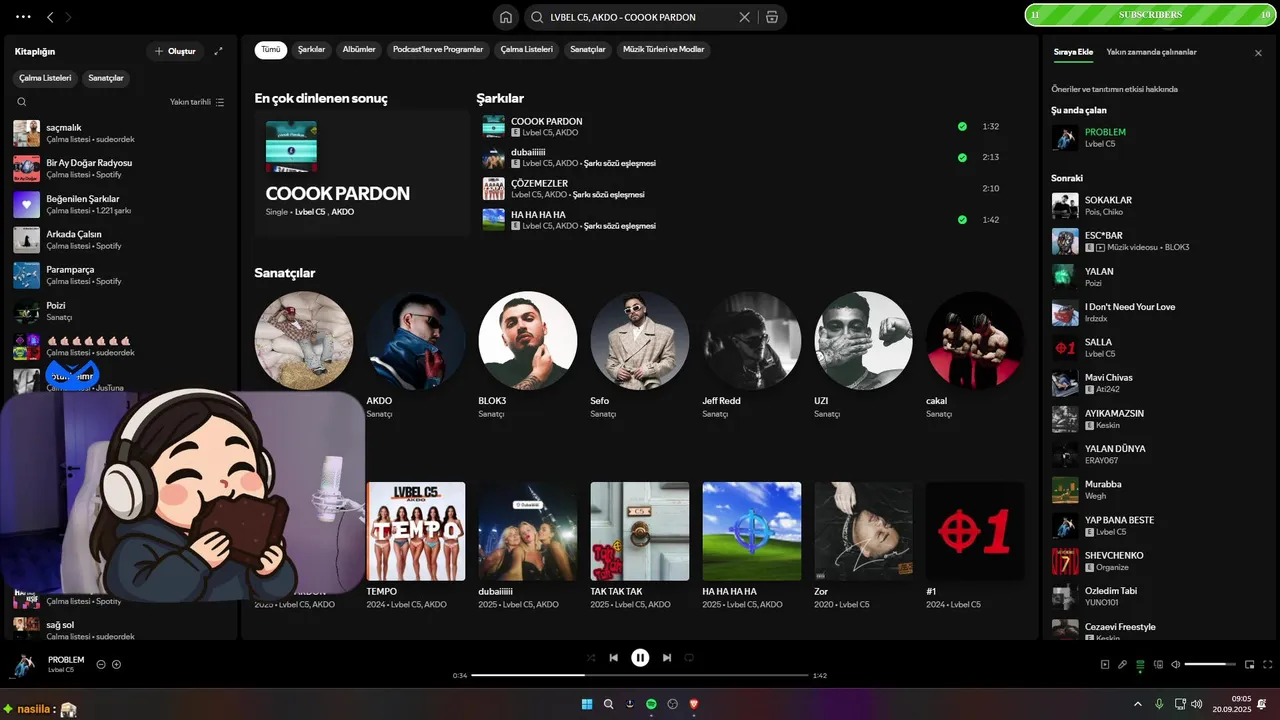Open the Sefo artist picture
Image resolution: width=1280 pixels, height=720 pixels.
(x=640, y=341)
